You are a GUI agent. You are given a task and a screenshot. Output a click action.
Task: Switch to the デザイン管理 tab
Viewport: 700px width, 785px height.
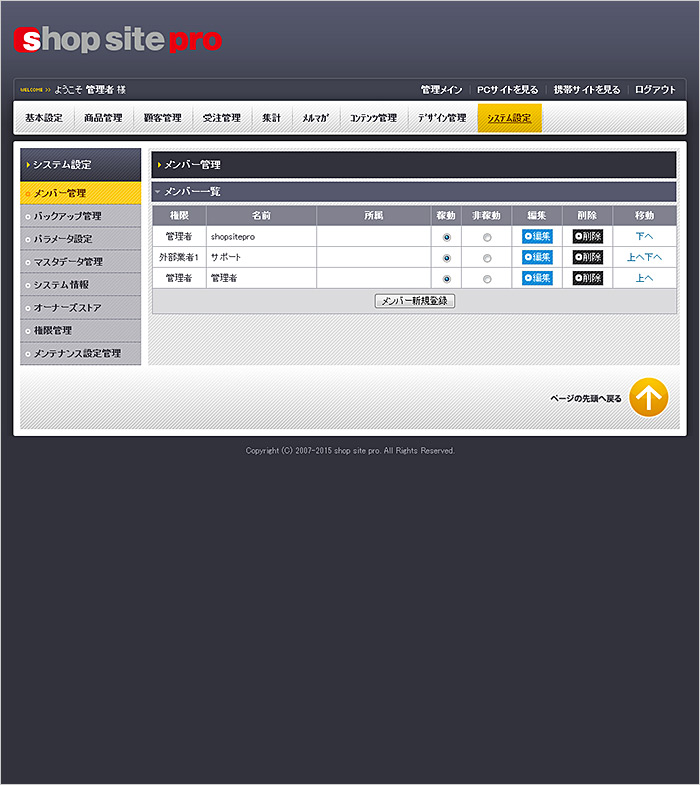coord(441,118)
